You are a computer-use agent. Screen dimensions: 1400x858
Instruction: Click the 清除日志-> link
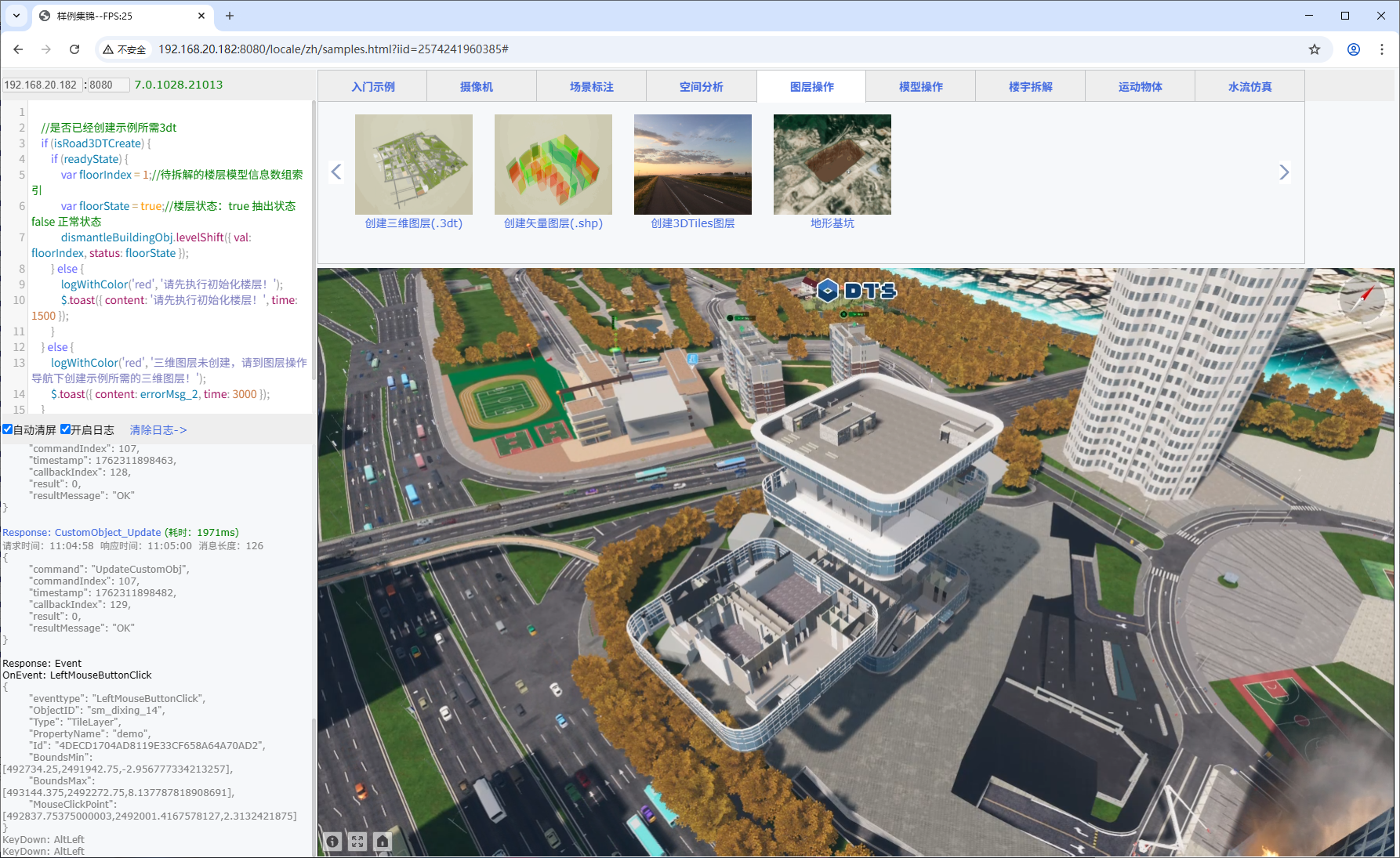pos(158,430)
